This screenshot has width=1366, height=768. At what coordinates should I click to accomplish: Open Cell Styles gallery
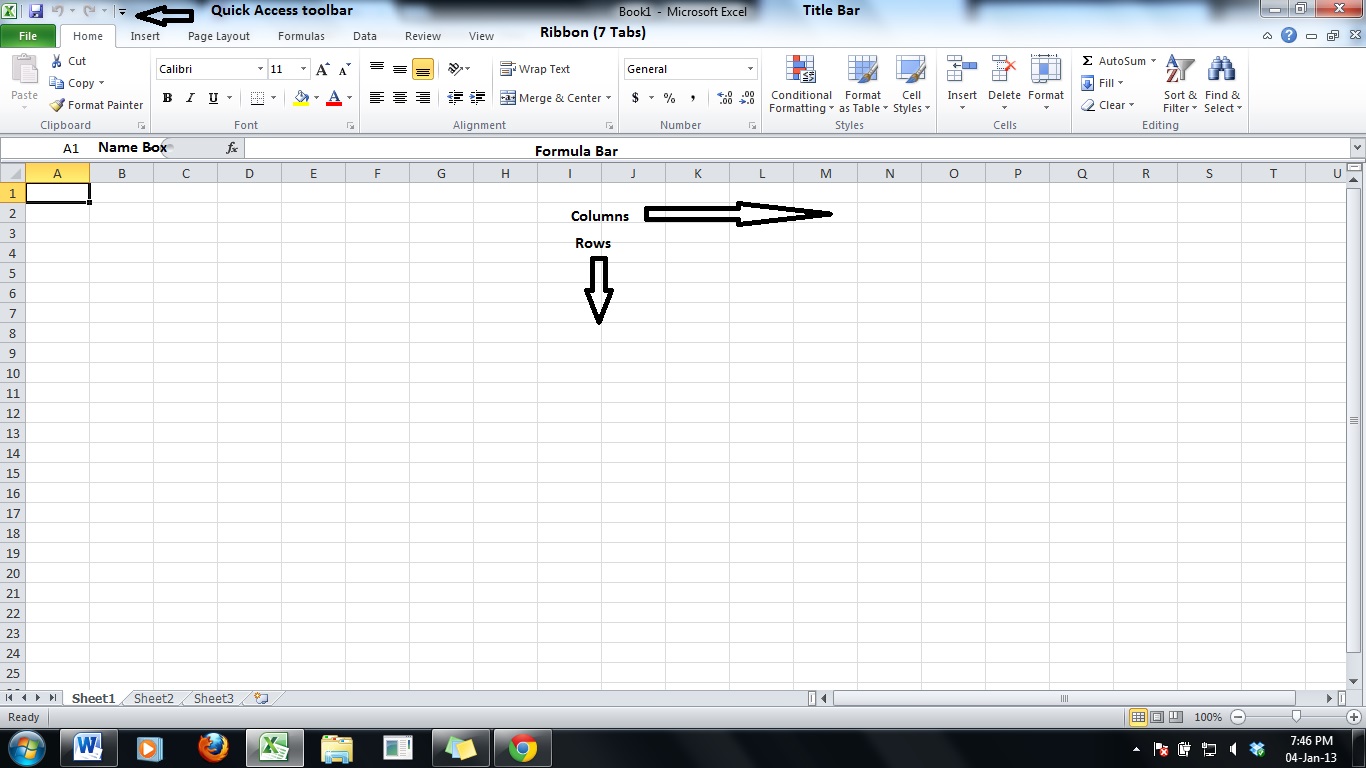(x=911, y=84)
